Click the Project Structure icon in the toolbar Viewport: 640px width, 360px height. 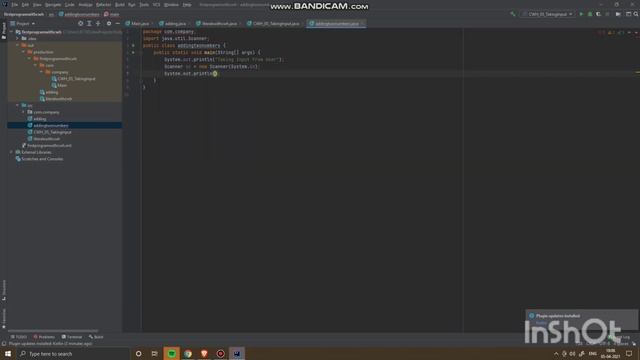628,14
